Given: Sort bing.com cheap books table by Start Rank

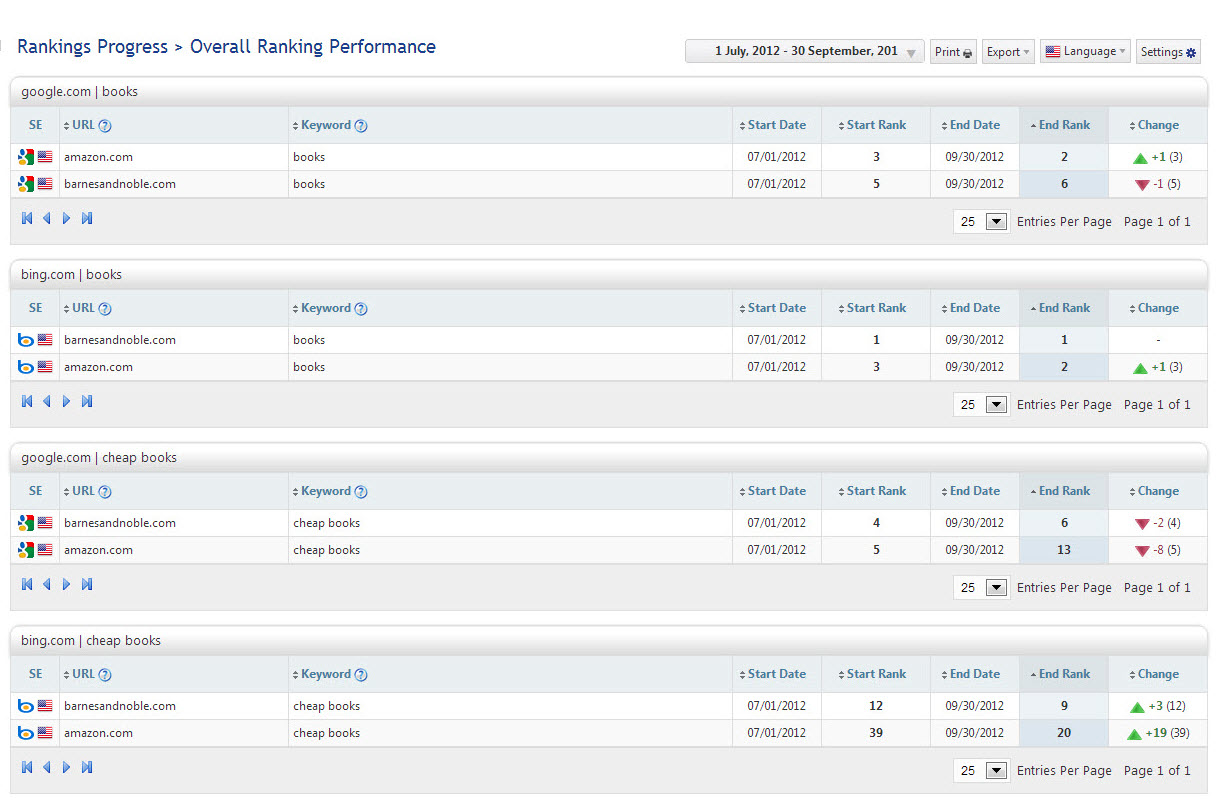Looking at the screenshot, I should tap(875, 674).
